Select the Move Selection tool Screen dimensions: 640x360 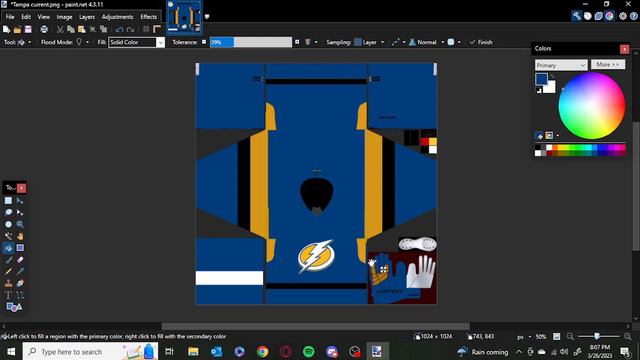click(x=20, y=212)
